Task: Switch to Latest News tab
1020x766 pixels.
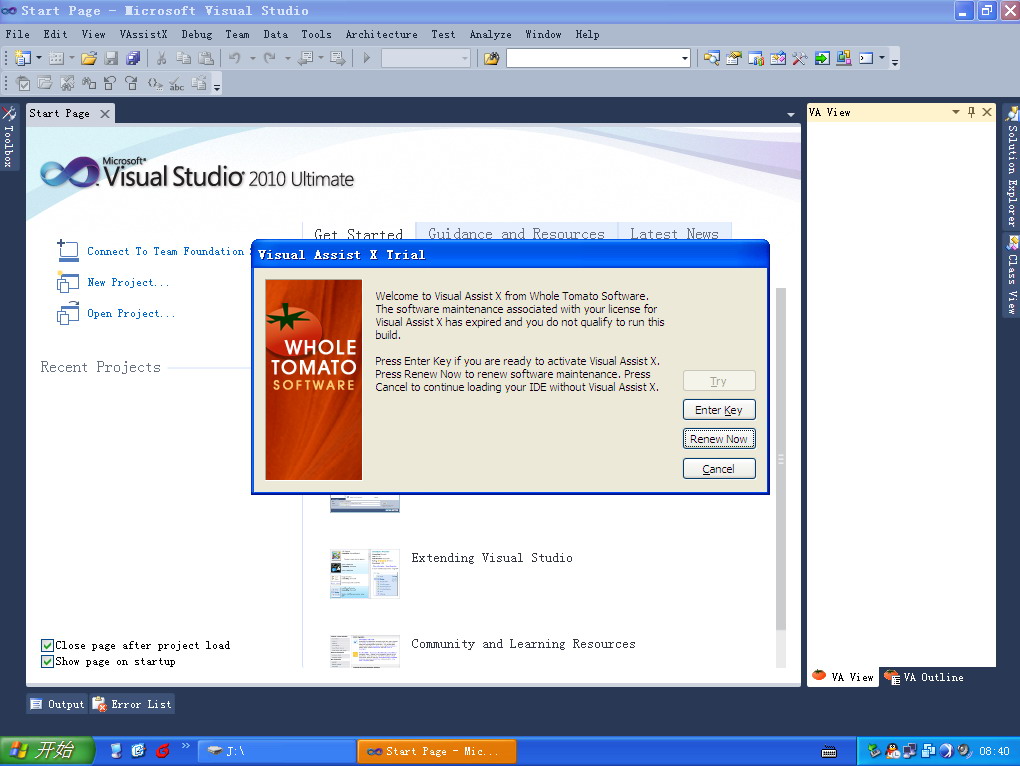Action: (674, 232)
